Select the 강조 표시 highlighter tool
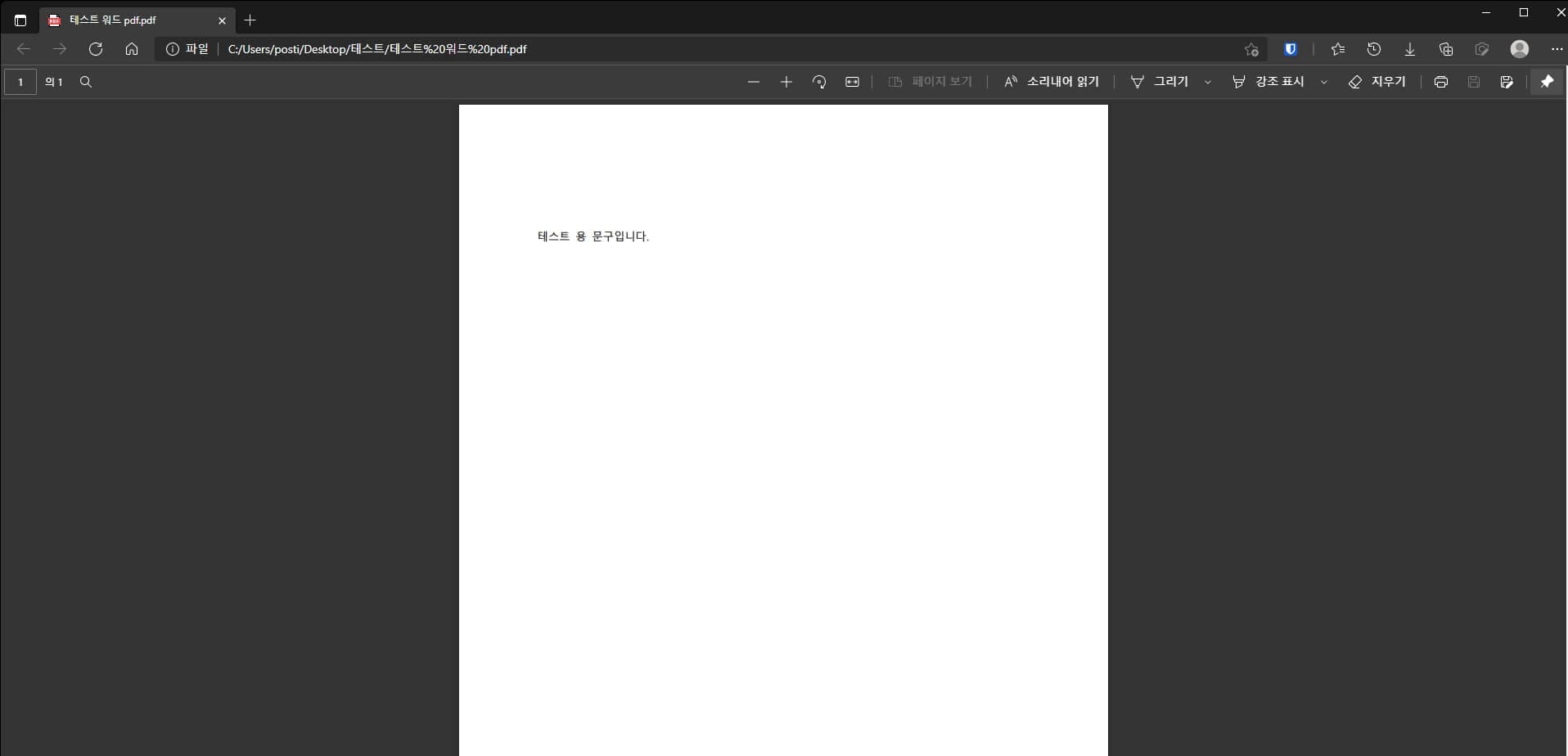This screenshot has width=1568, height=756. tap(1273, 81)
